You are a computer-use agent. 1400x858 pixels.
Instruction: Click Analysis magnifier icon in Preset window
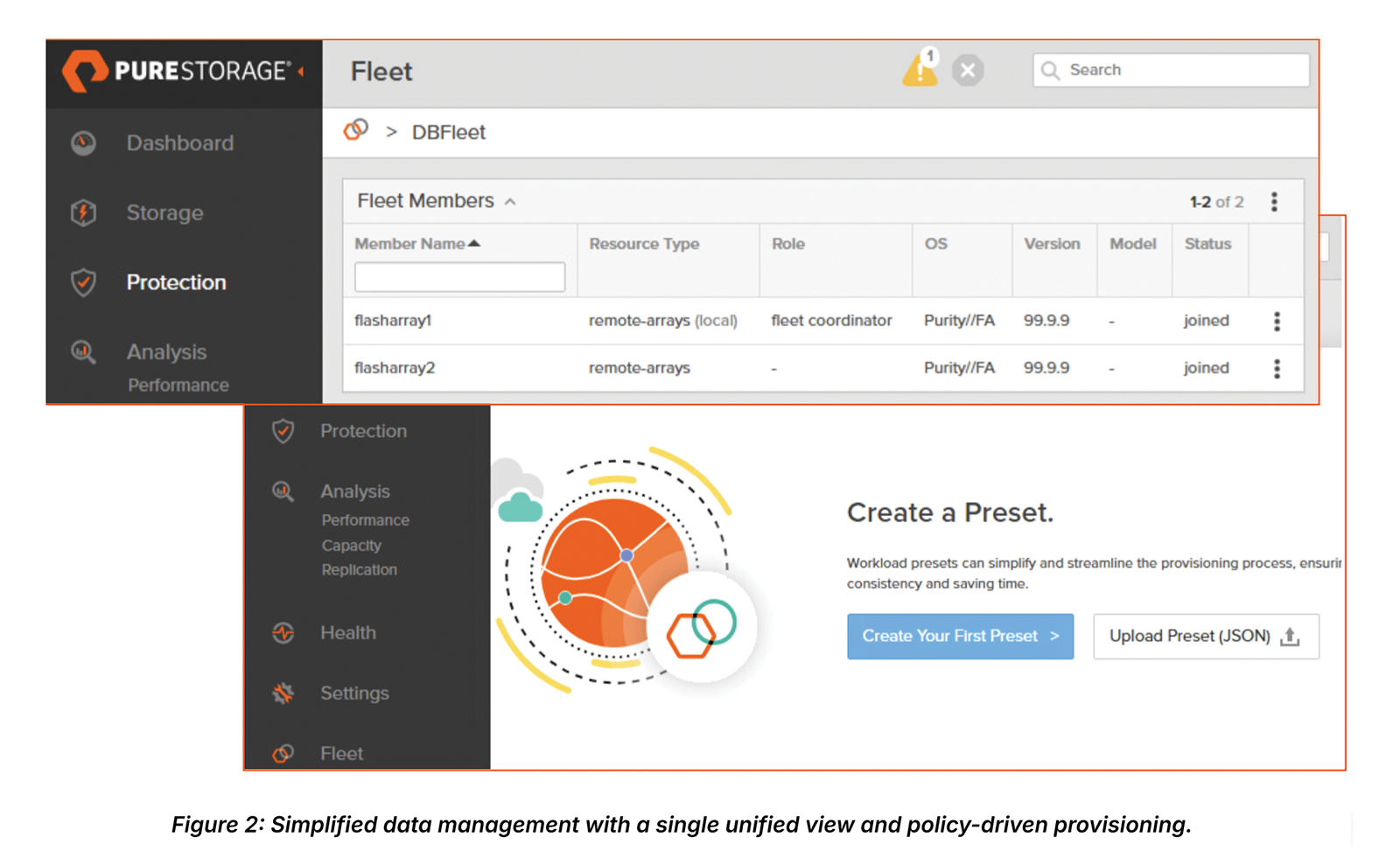(283, 492)
